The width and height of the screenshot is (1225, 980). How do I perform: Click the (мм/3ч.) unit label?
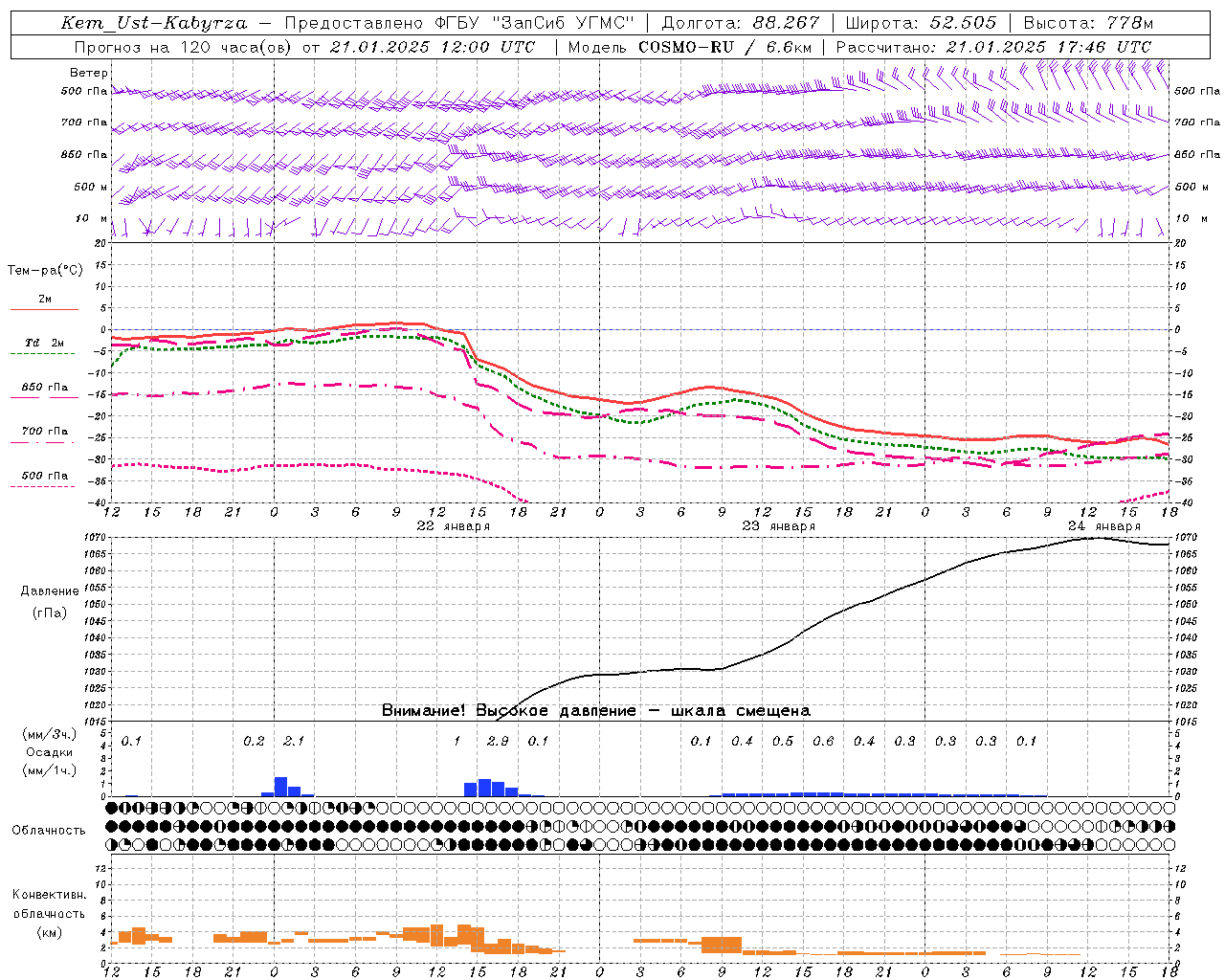click(x=49, y=735)
